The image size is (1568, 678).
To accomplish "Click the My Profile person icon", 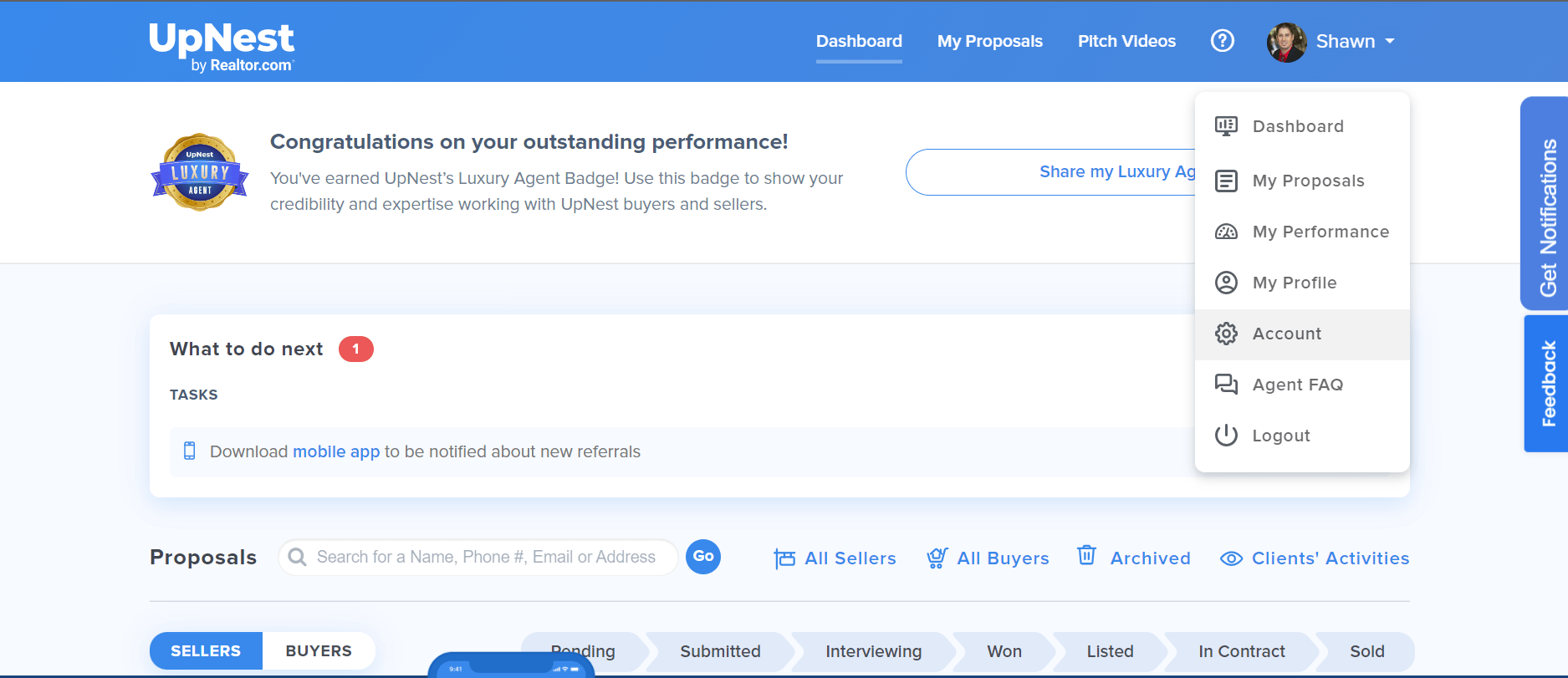I will click(x=1226, y=283).
